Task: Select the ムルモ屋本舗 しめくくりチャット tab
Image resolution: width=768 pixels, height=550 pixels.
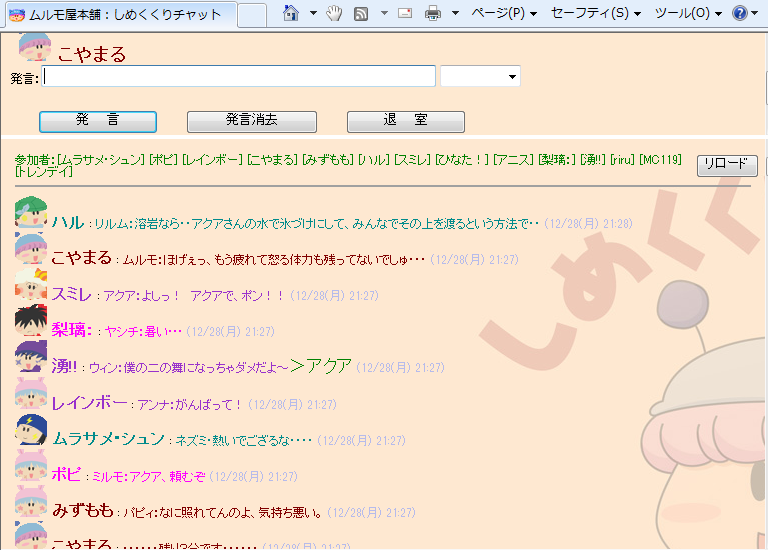Action: click(x=121, y=15)
